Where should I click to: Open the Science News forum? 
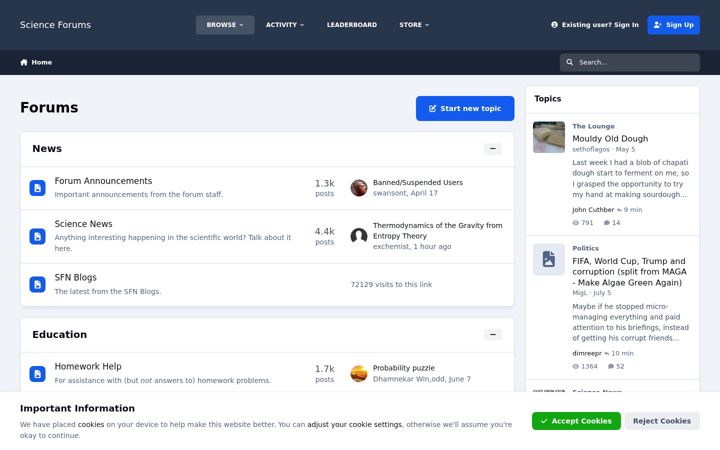click(x=84, y=224)
